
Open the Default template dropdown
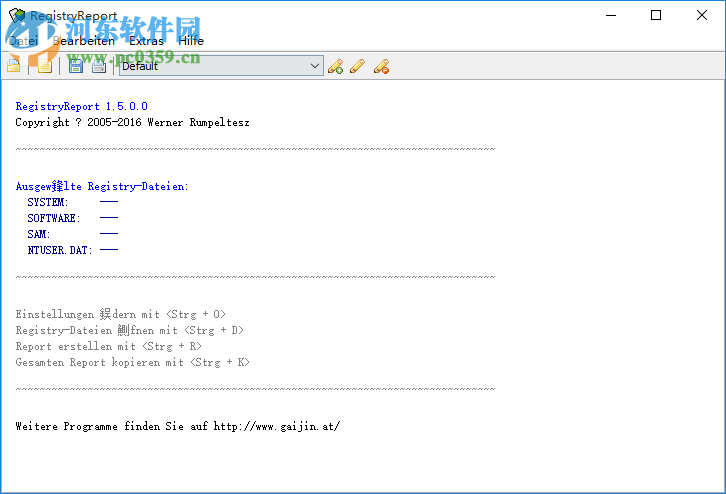(x=221, y=66)
